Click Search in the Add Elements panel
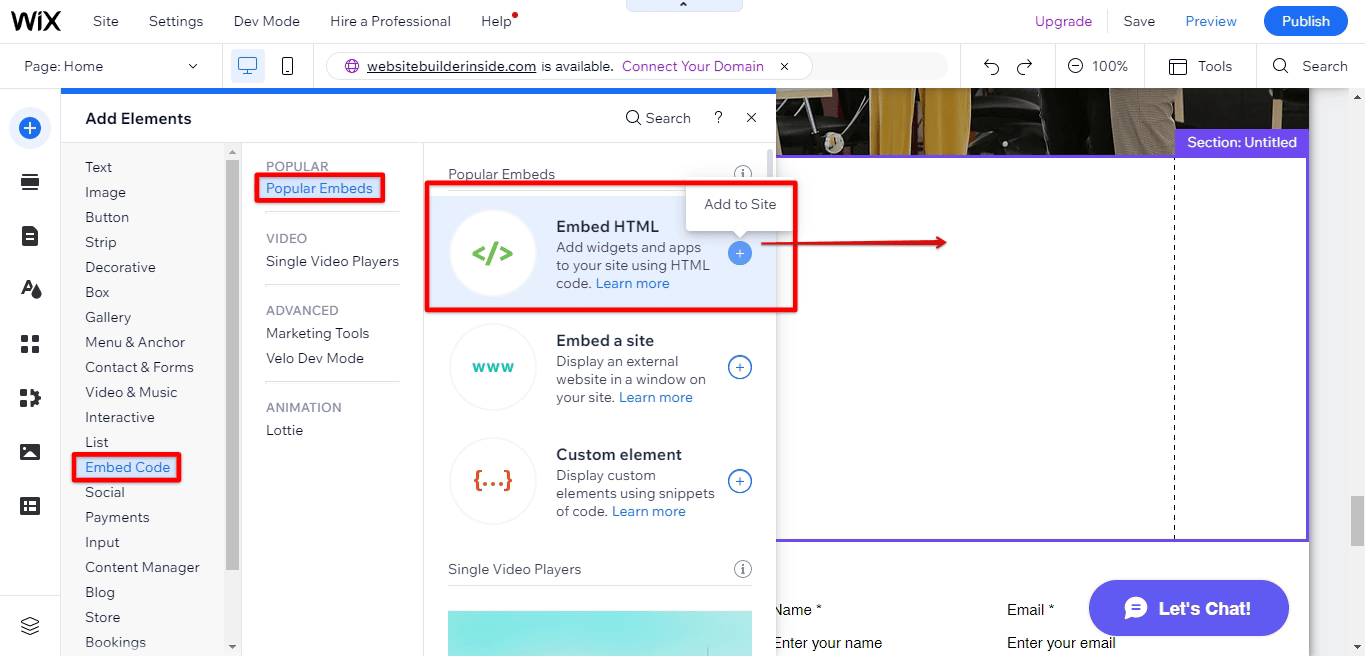The height and width of the screenshot is (656, 1365). pos(657,117)
